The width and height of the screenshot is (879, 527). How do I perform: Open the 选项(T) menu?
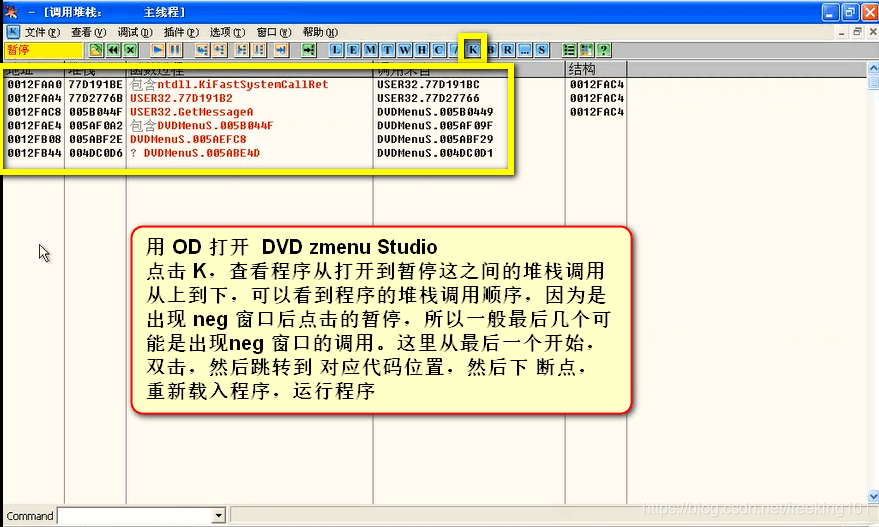click(228, 33)
